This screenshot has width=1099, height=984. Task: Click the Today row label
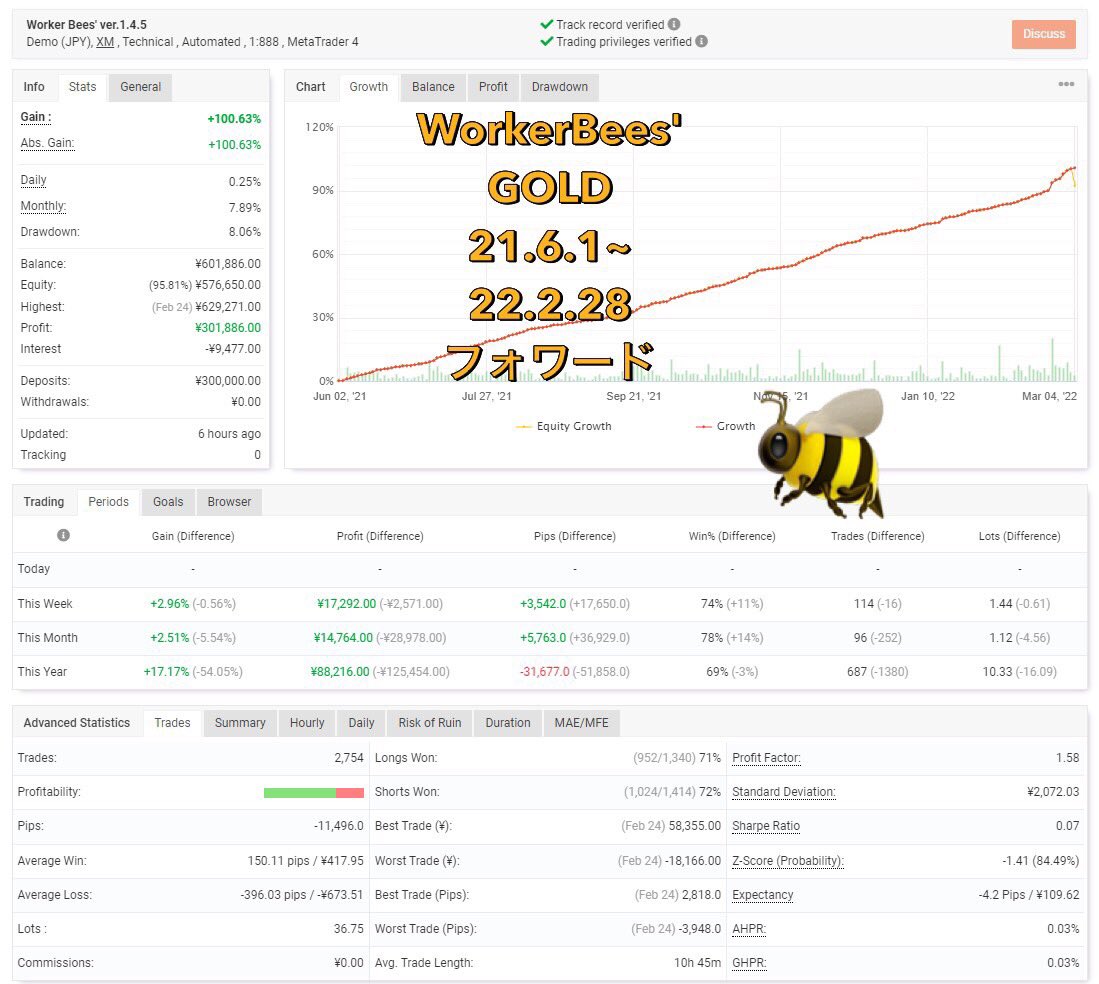click(34, 568)
